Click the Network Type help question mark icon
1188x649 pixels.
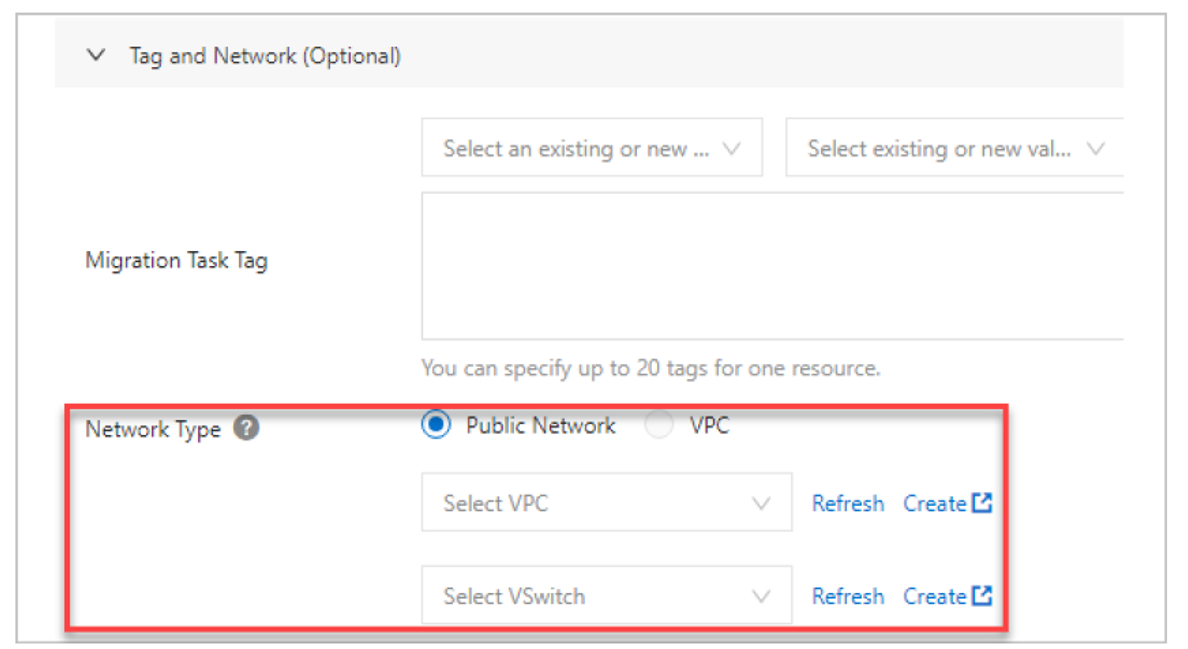246,429
